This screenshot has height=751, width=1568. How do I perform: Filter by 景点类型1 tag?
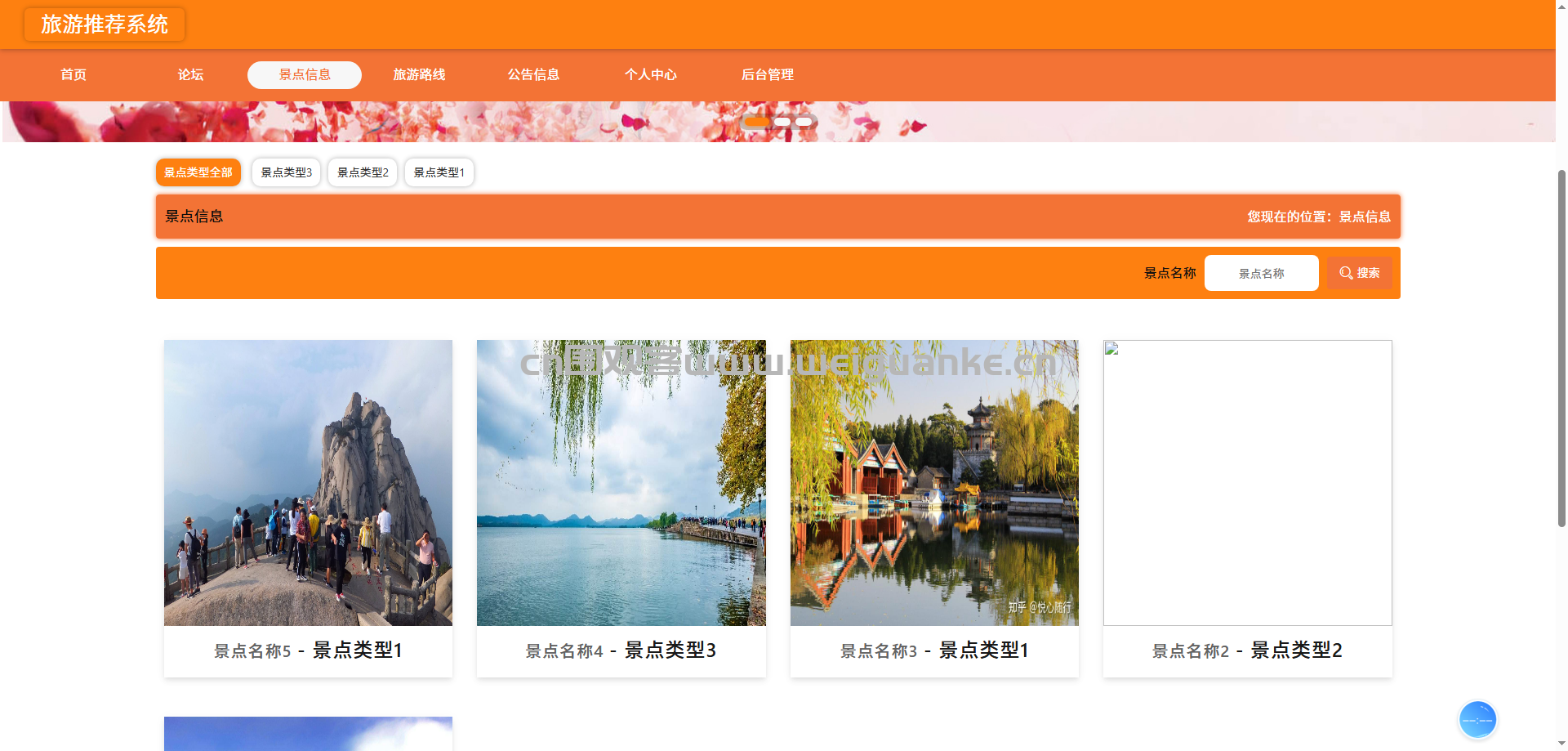439,172
